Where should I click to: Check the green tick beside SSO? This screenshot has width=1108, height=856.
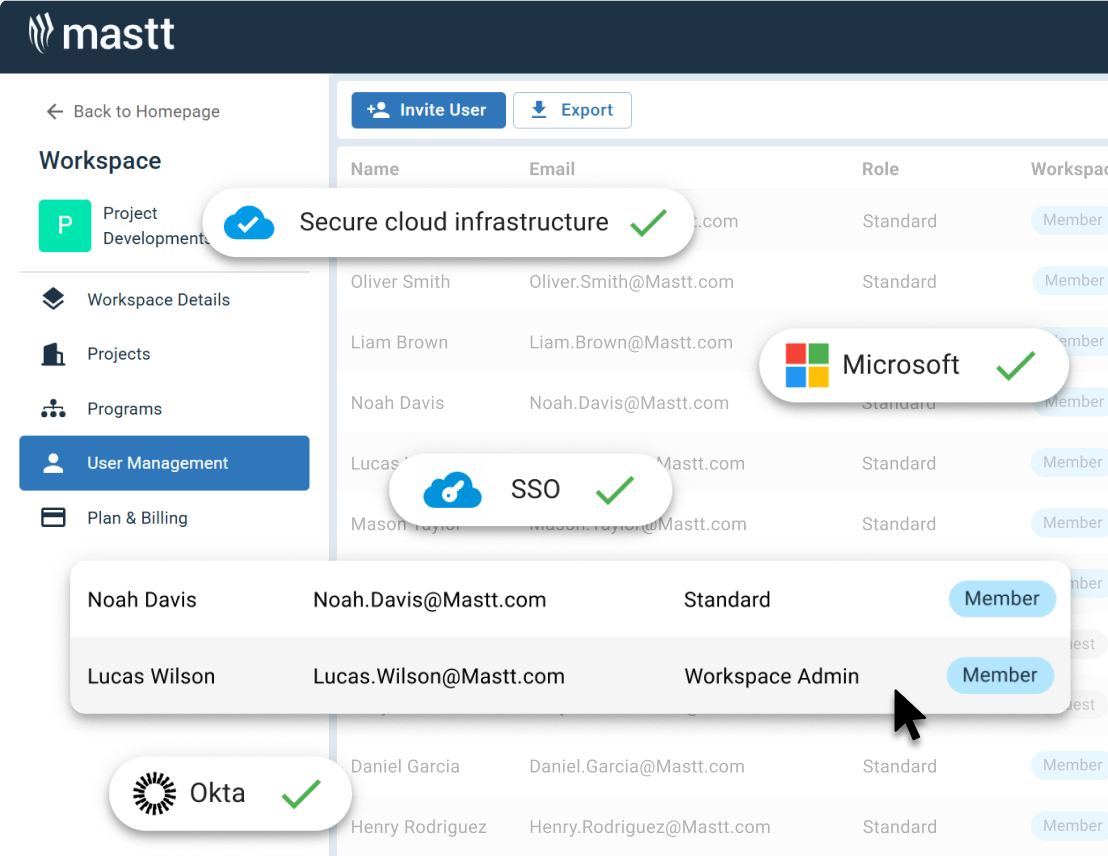615,489
